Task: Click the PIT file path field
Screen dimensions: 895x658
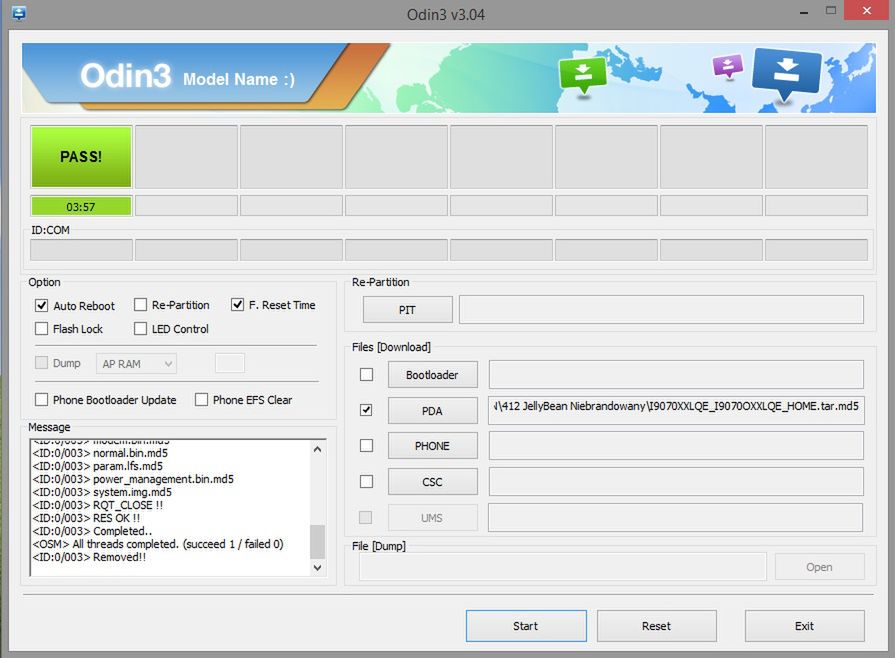Action: tap(661, 309)
